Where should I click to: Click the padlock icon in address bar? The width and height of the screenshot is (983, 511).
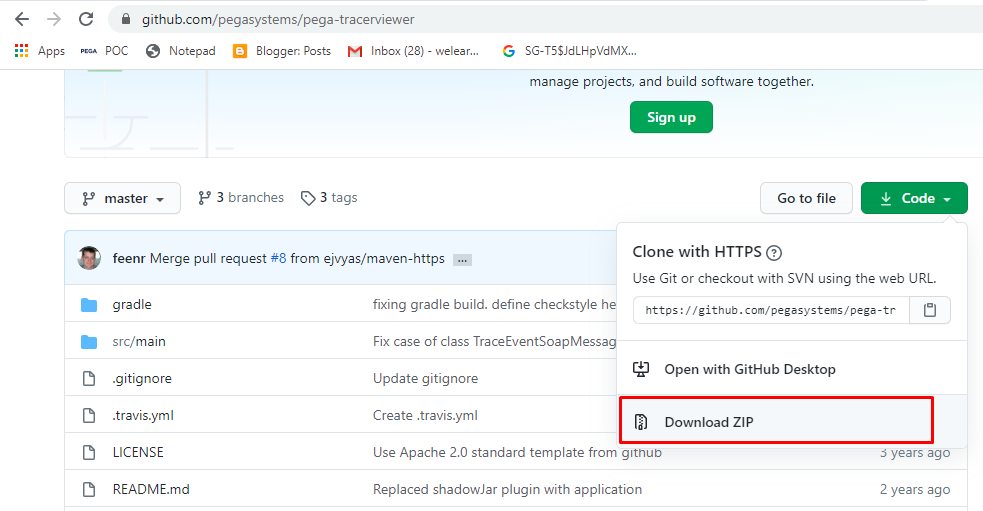point(126,19)
